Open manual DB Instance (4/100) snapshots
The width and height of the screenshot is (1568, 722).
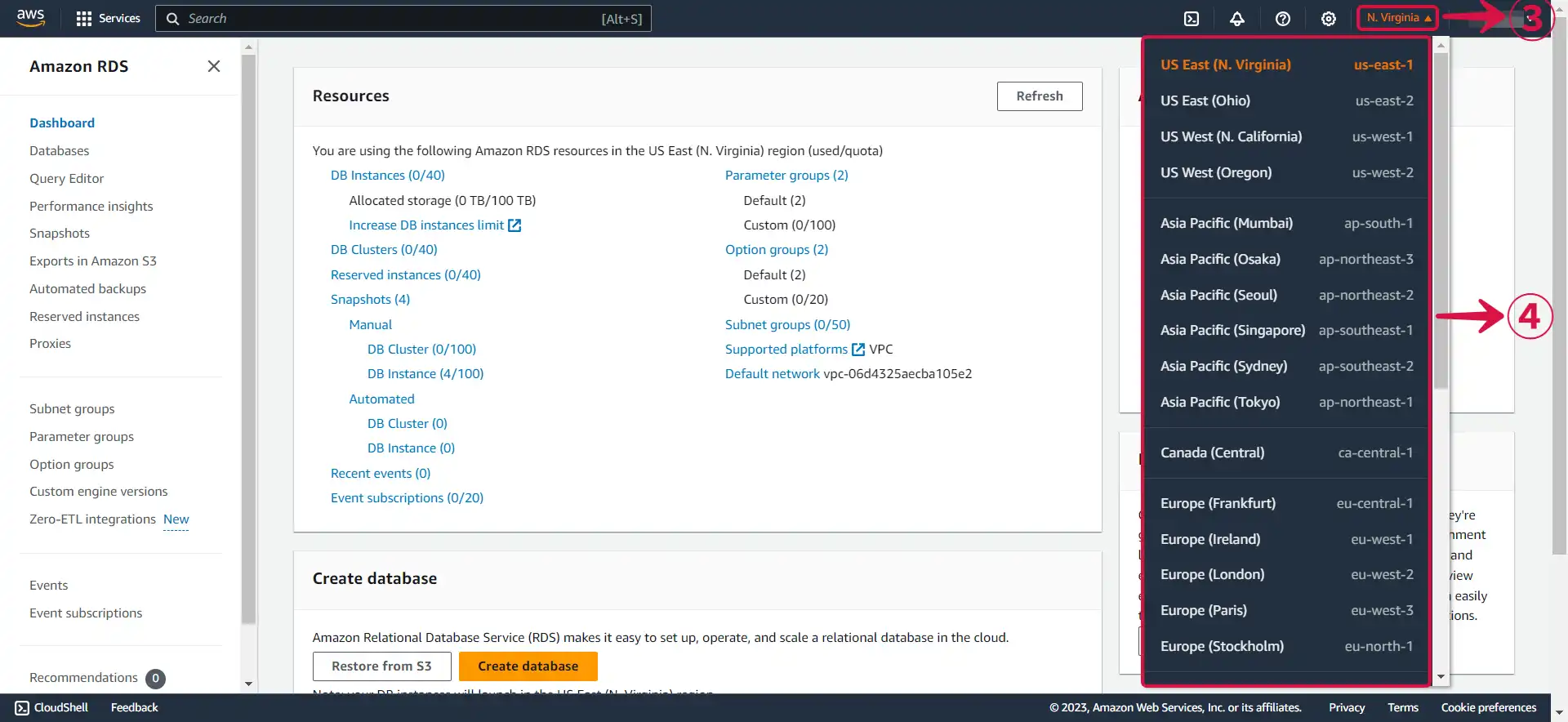coord(425,374)
